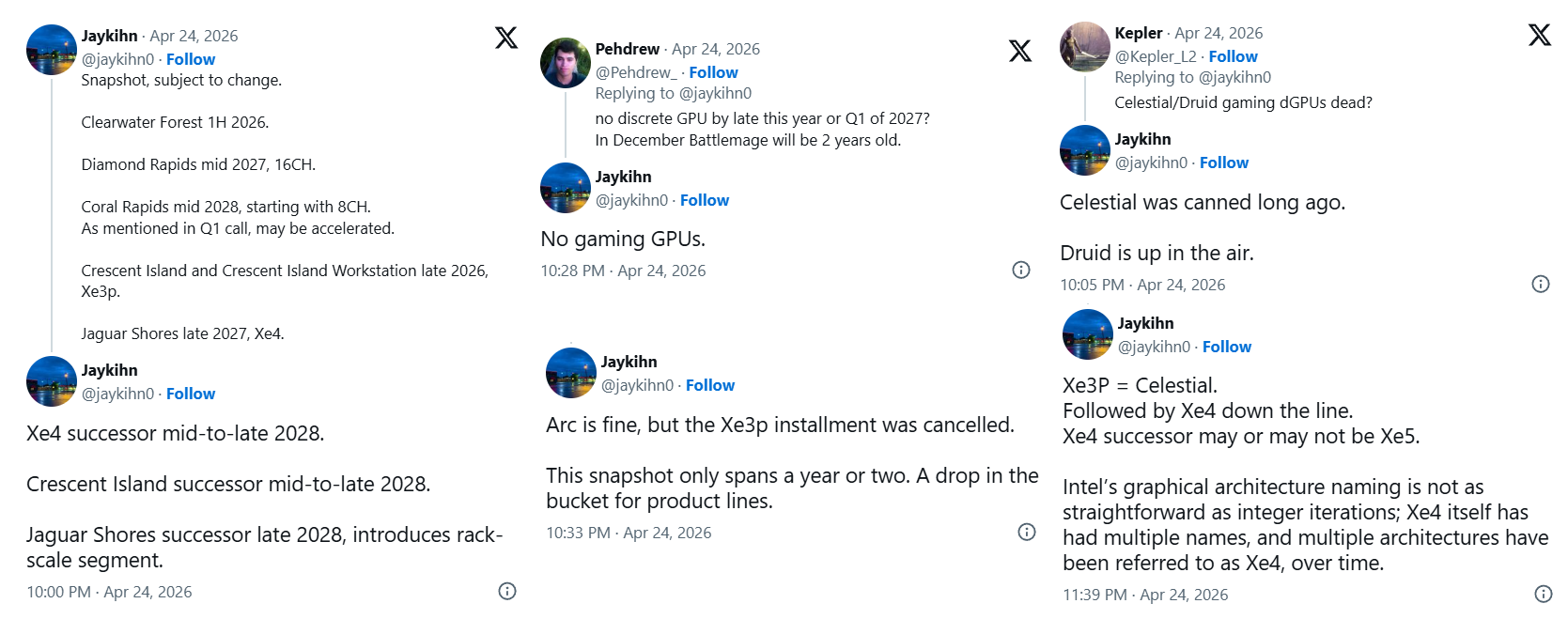The height and width of the screenshot is (619, 1568).
Task: Follow the @Pehdrew_ account
Action: (x=713, y=72)
